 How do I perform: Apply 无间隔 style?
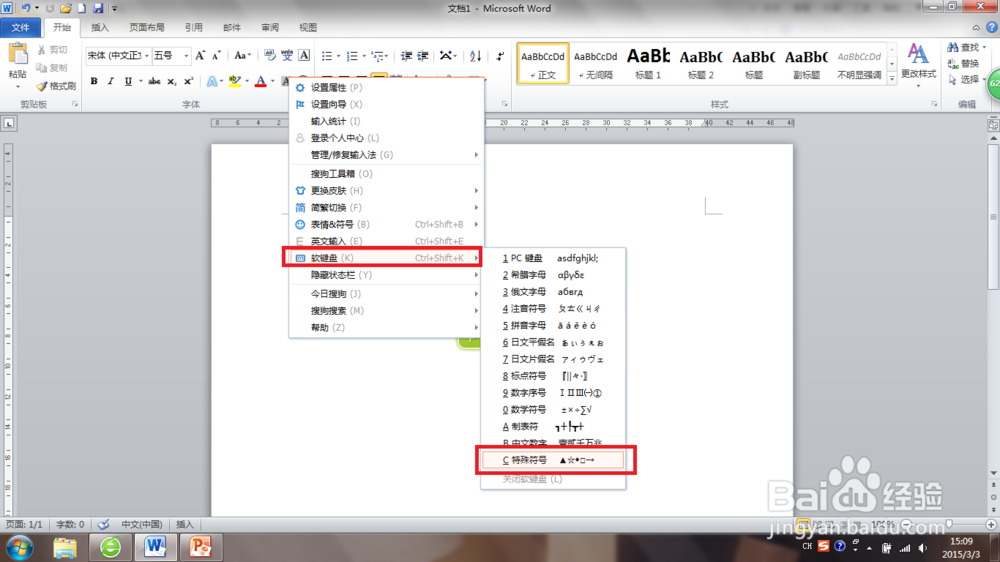point(596,63)
